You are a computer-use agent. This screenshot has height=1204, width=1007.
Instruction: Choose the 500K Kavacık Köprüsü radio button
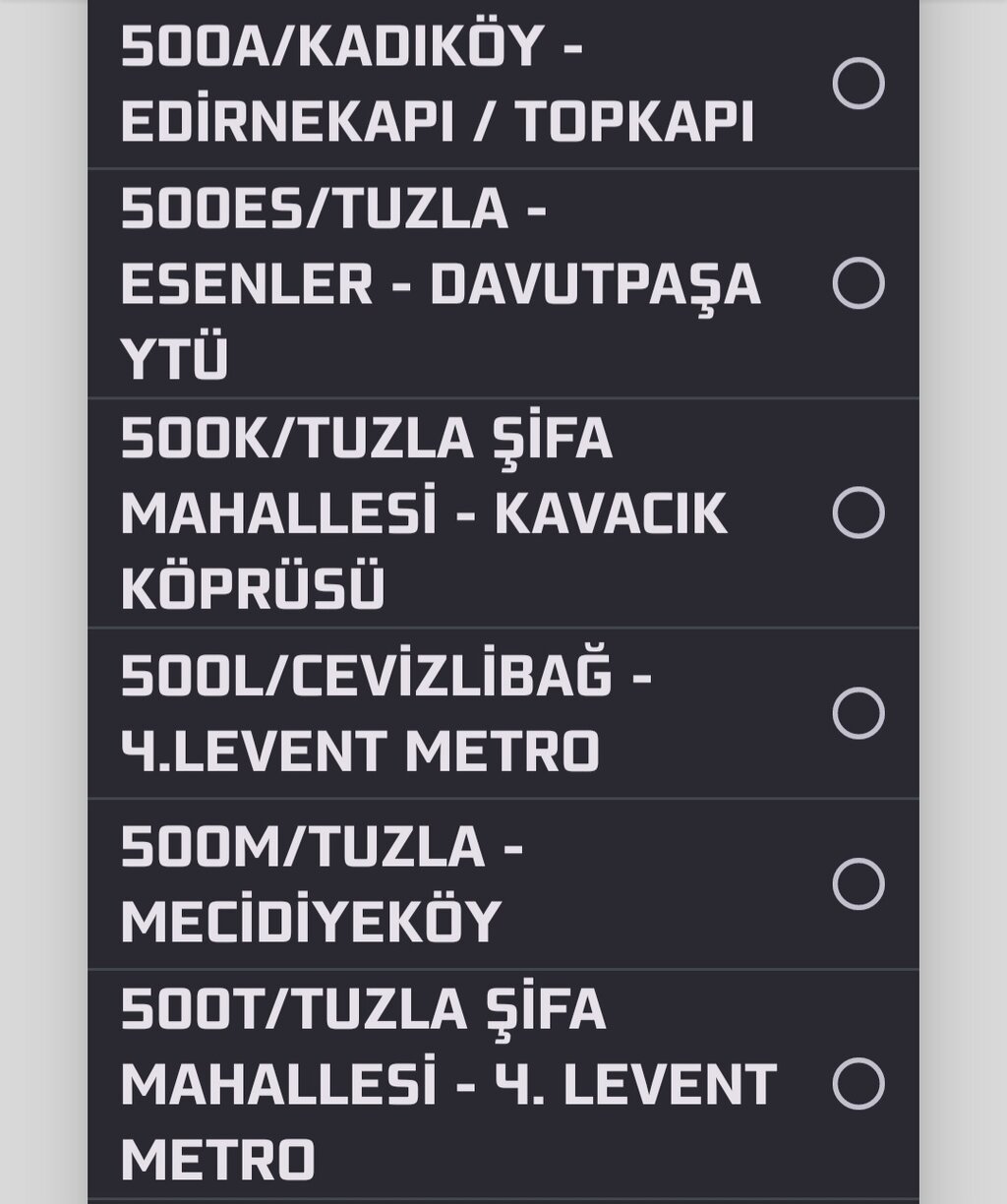[858, 512]
